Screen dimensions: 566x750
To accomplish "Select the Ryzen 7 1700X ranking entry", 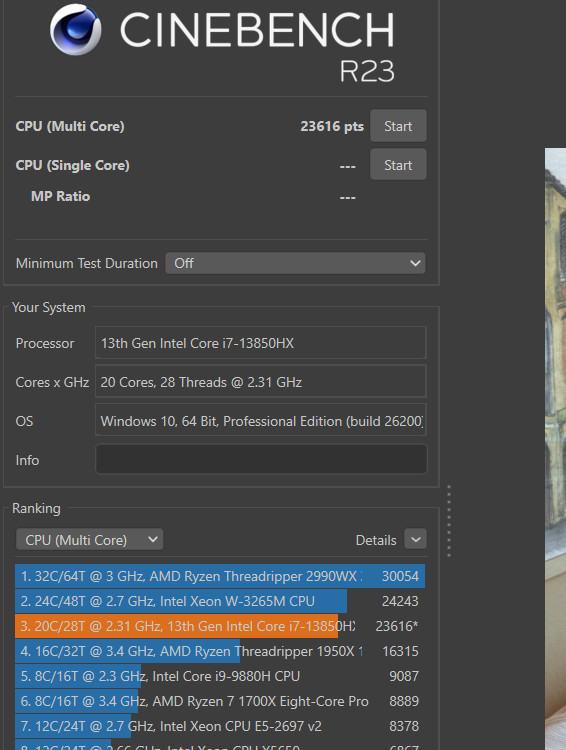I will pos(220,701).
